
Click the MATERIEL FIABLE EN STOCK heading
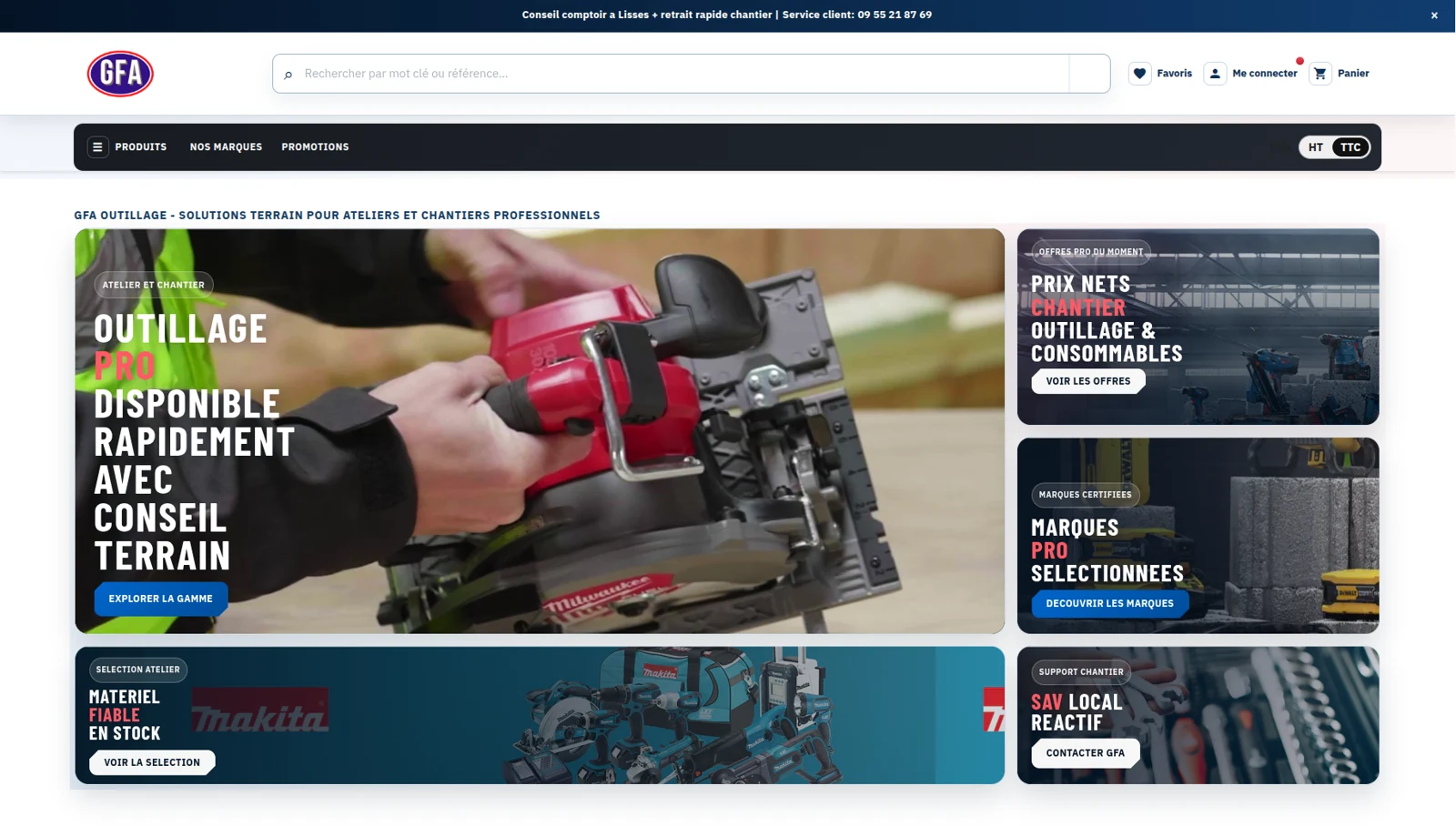[x=125, y=715]
